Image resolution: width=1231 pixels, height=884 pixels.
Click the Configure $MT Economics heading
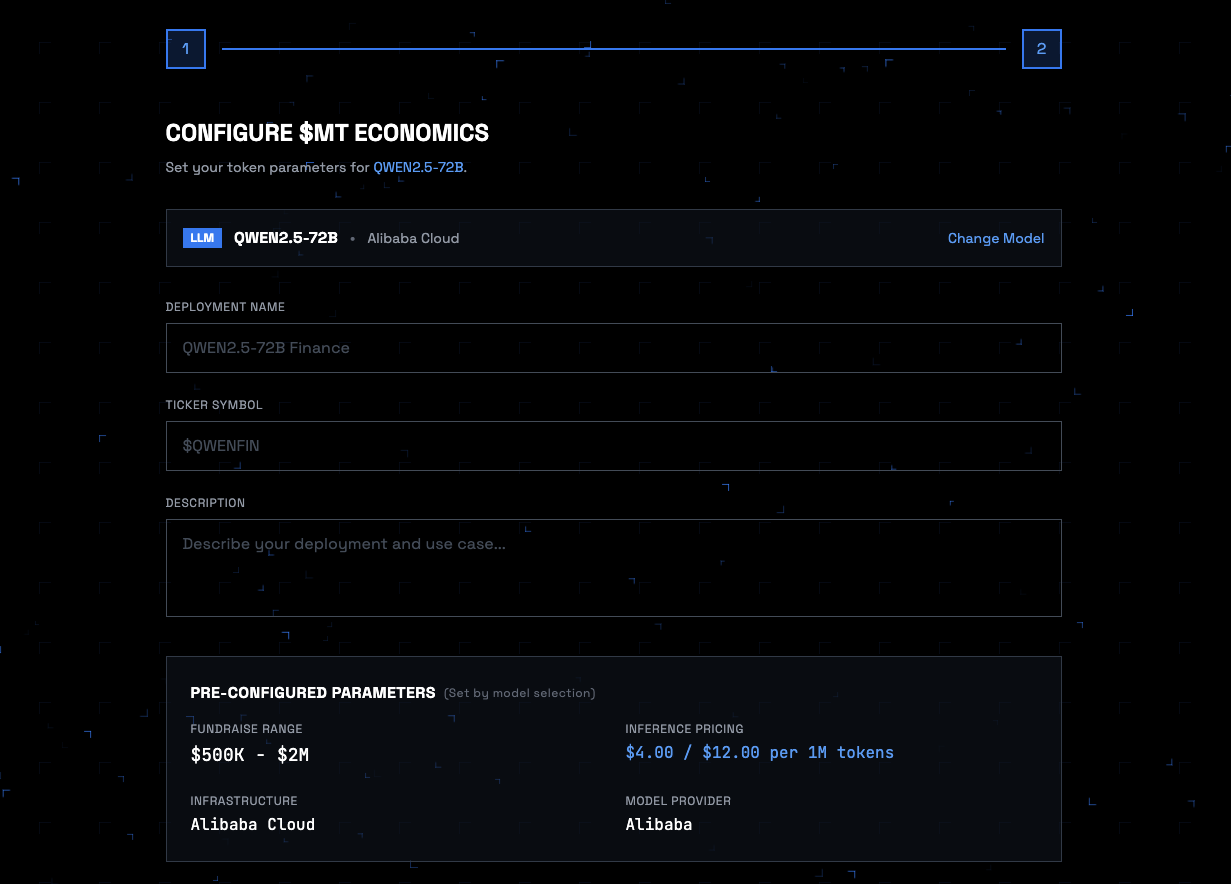(327, 132)
